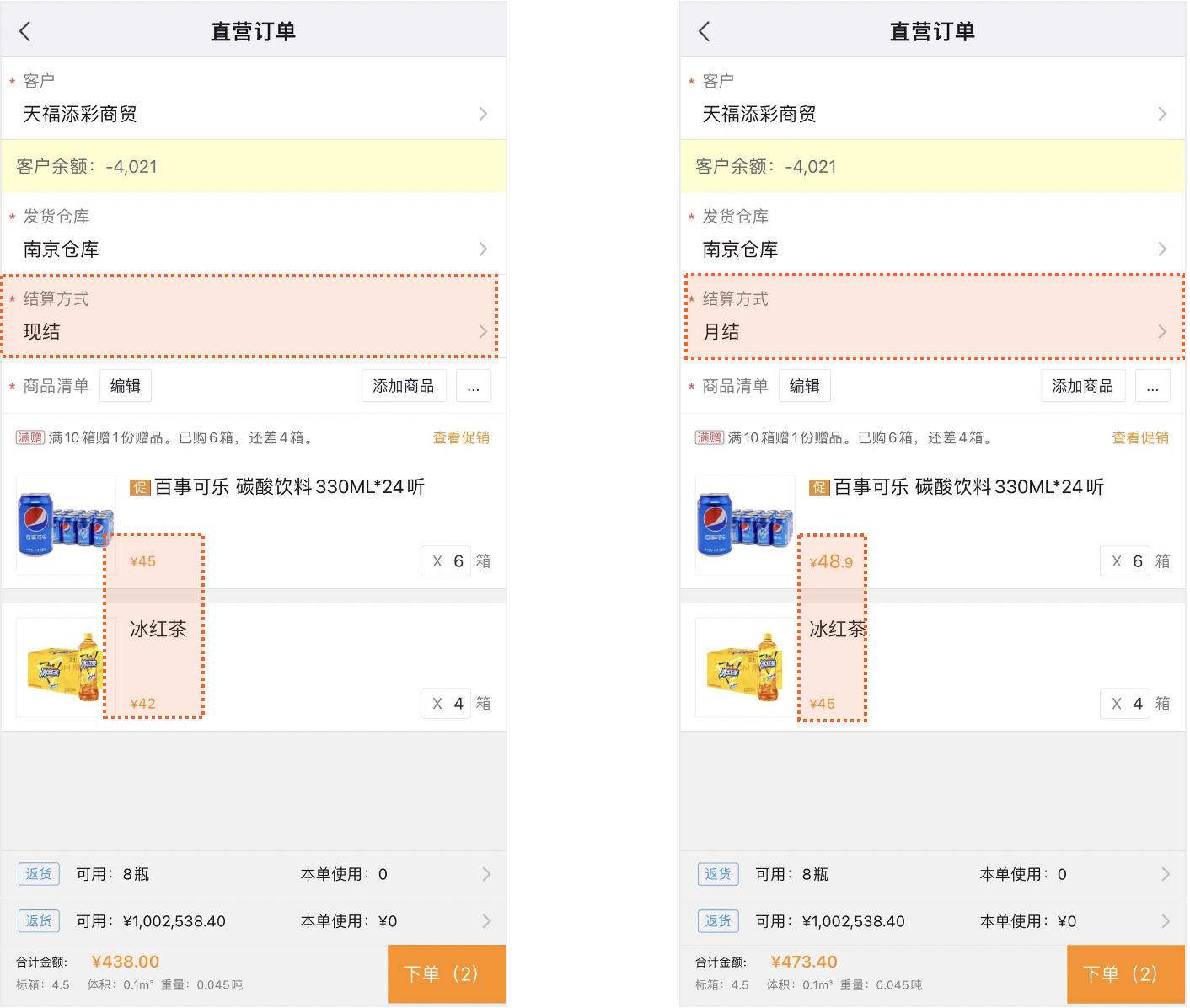Click 百事可乐 product title on left screen
Image resolution: width=1190 pixels, height=1008 pixels.
tap(290, 487)
